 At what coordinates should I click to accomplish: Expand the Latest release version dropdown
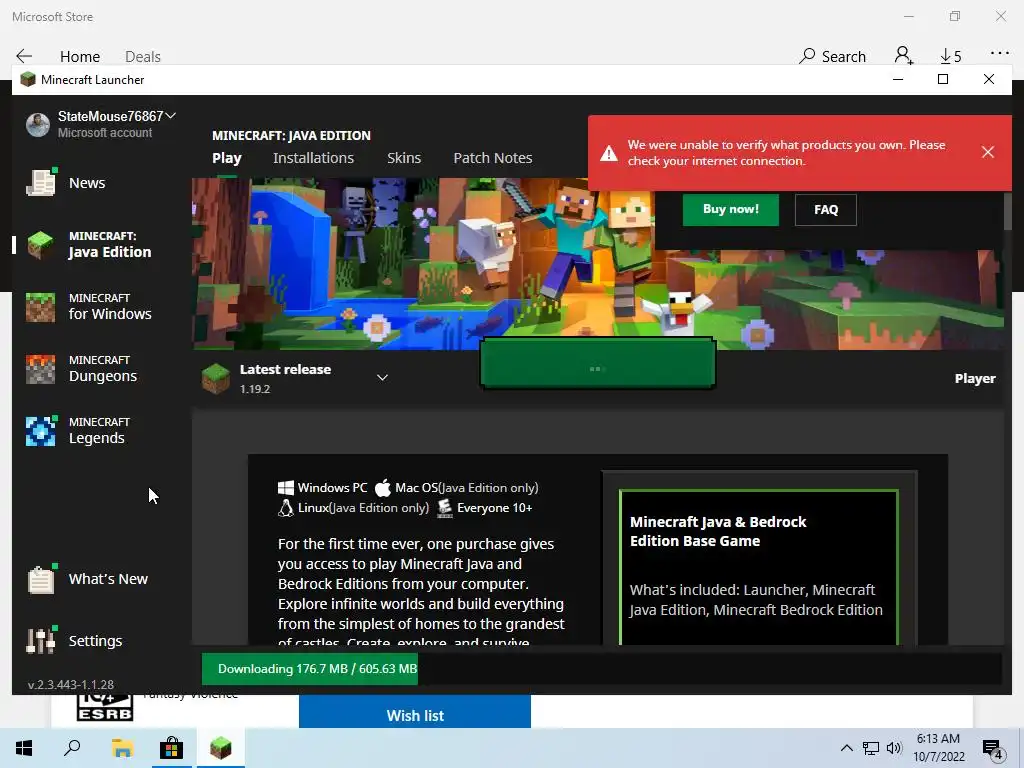click(x=382, y=377)
